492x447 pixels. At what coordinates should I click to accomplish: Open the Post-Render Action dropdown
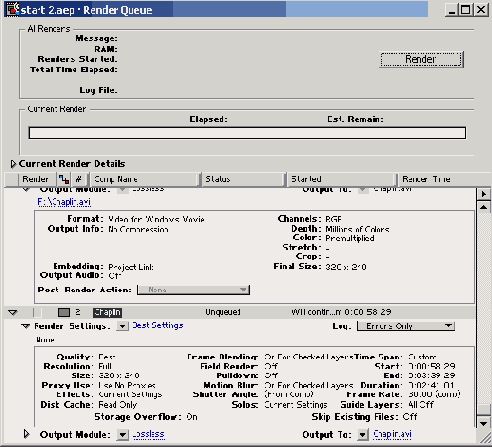click(193, 290)
